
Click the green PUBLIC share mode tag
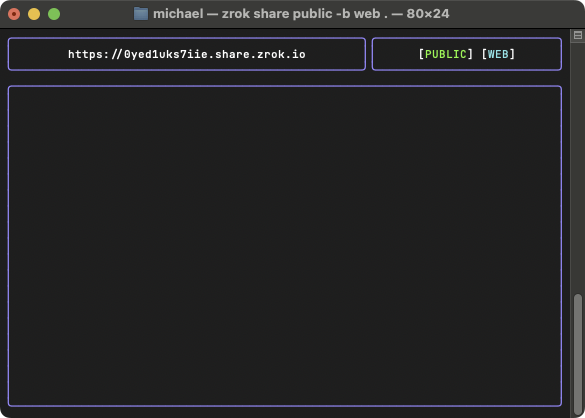446,54
